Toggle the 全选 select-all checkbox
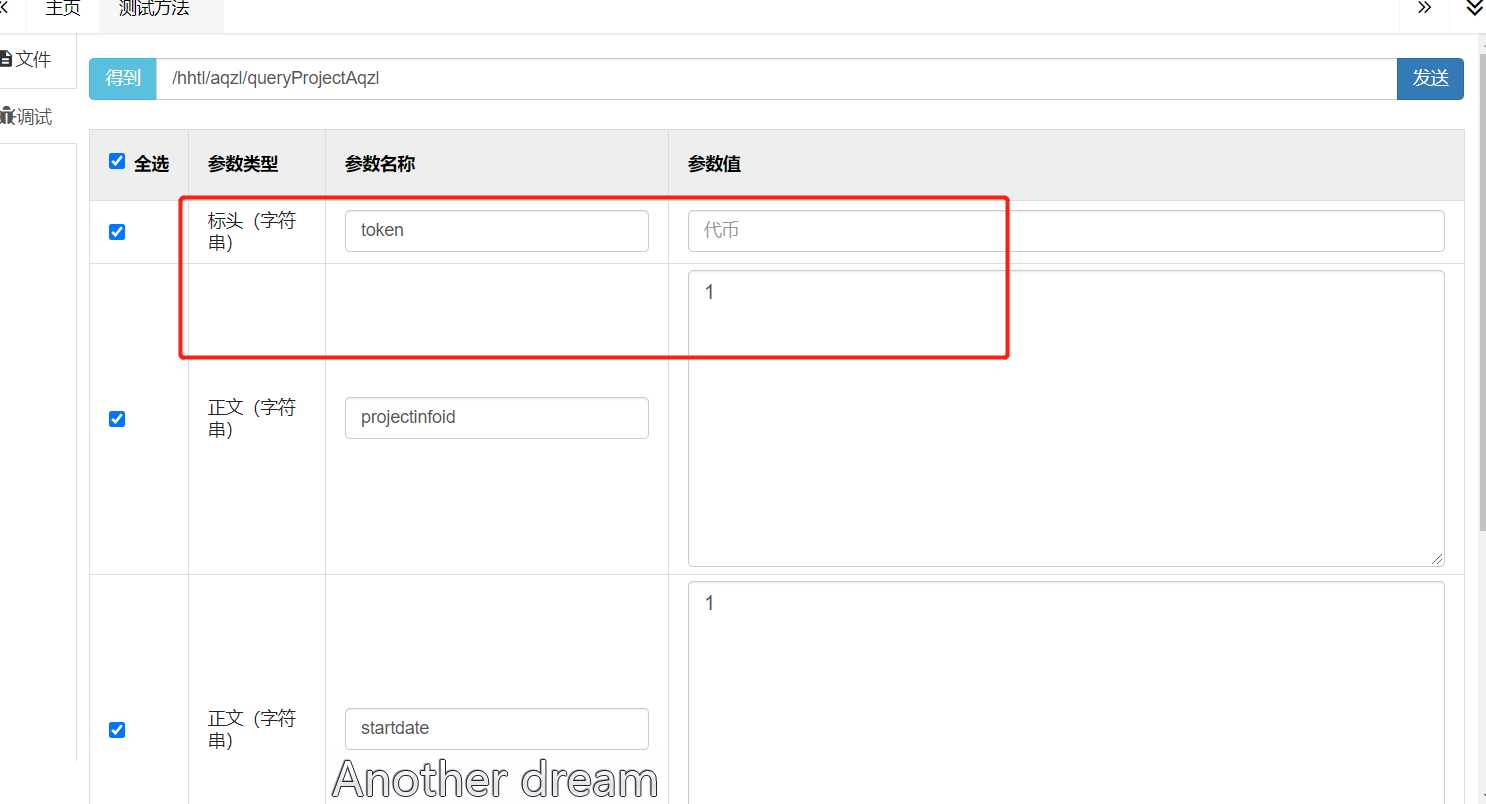1486x804 pixels. (x=117, y=162)
